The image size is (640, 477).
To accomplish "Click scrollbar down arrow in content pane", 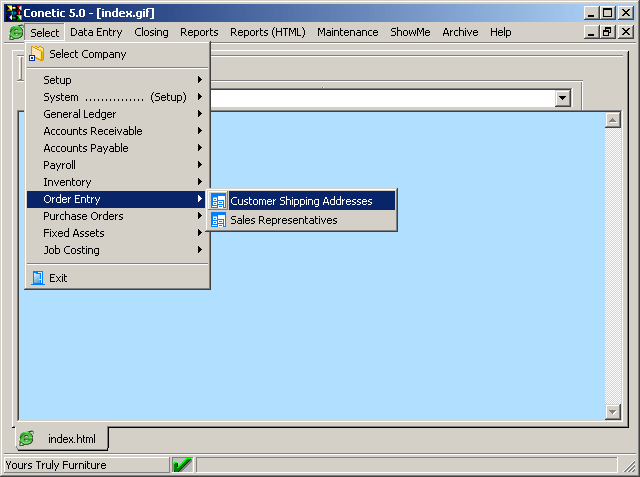I will coord(613,411).
